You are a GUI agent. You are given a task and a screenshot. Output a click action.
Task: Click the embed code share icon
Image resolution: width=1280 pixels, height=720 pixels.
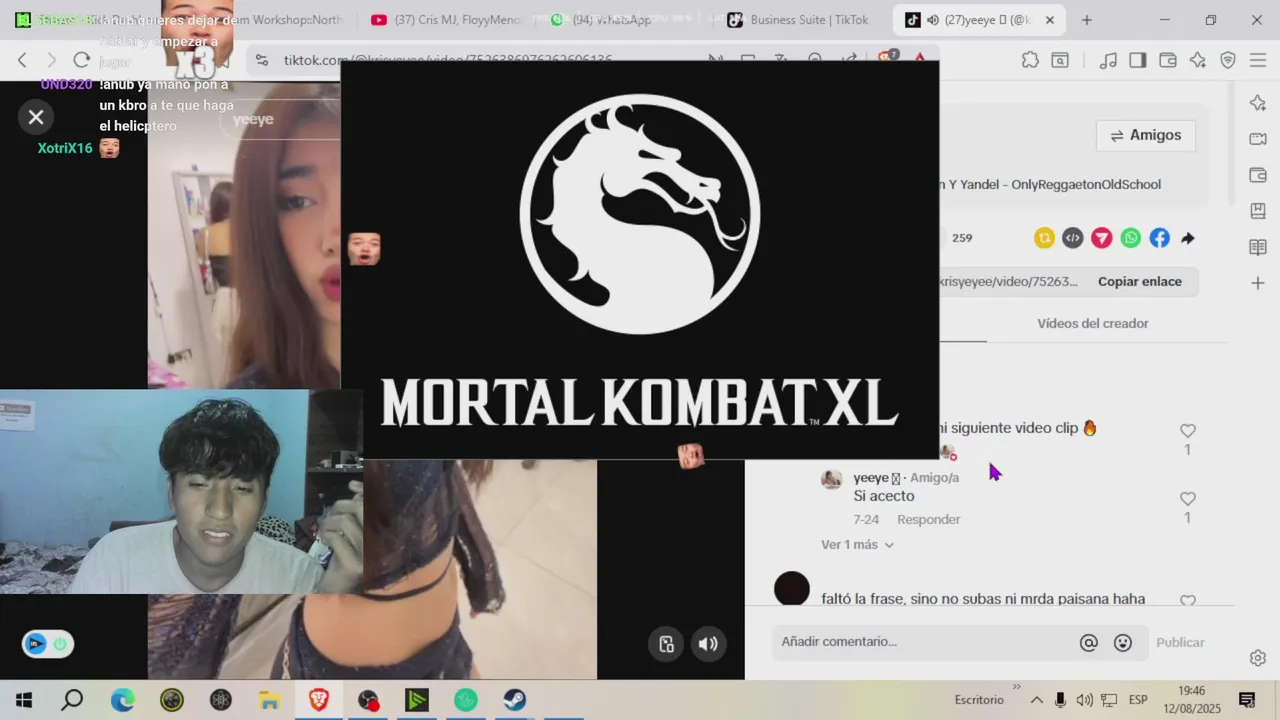tap(1073, 238)
